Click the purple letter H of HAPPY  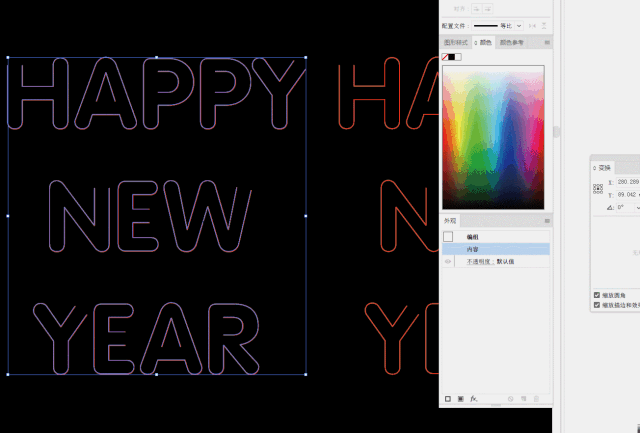38,93
